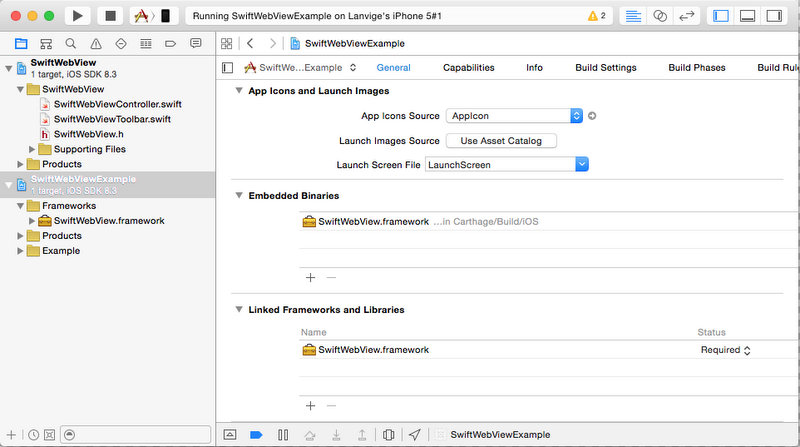This screenshot has height=447, width=800.
Task: Pause program execution
Action: (x=283, y=435)
